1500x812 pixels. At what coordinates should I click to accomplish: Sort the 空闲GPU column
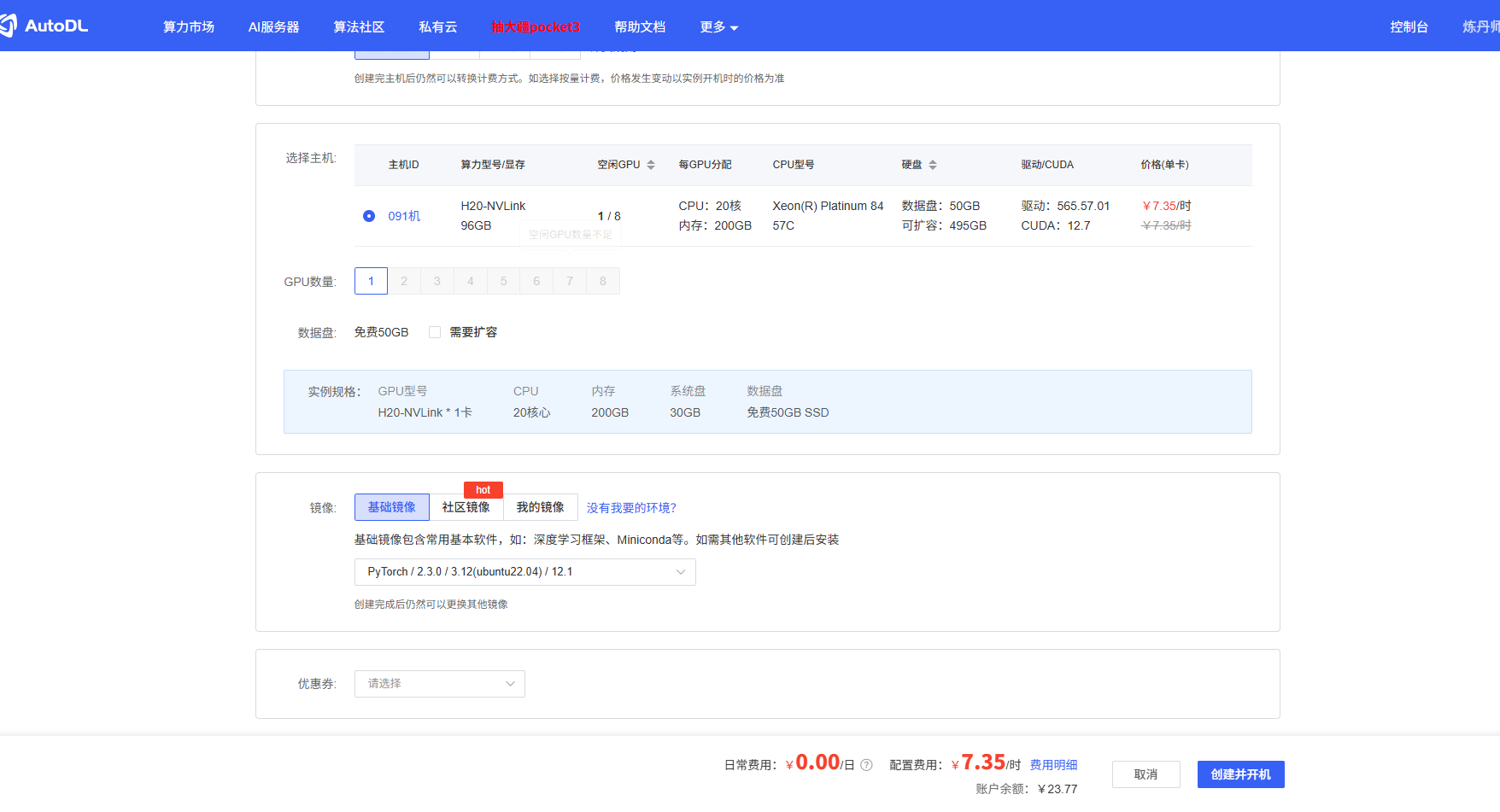click(651, 164)
